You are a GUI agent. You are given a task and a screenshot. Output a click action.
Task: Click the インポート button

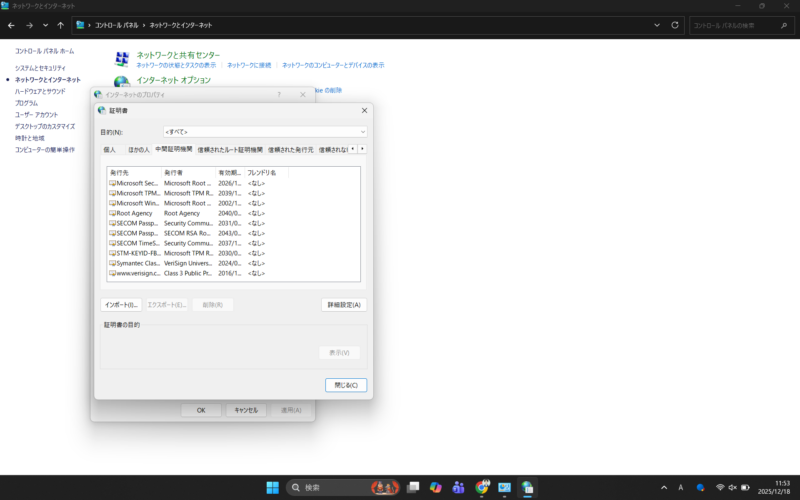click(121, 304)
